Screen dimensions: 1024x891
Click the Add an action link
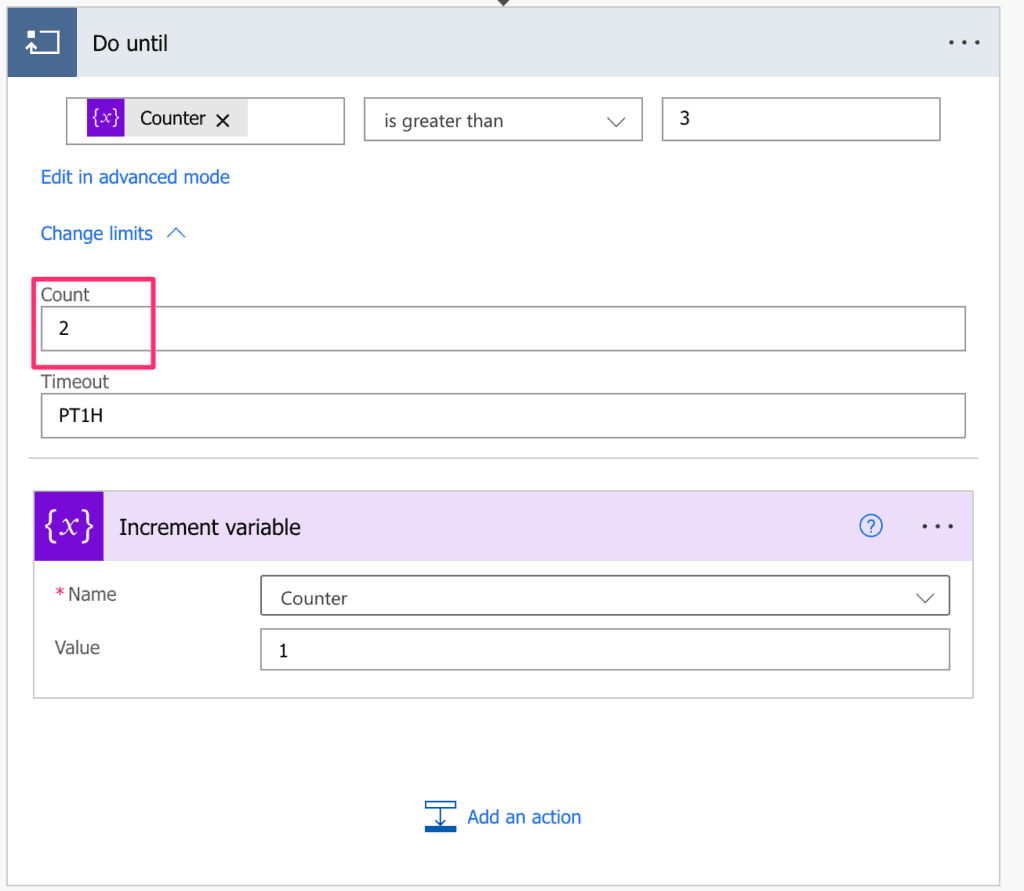coord(524,817)
